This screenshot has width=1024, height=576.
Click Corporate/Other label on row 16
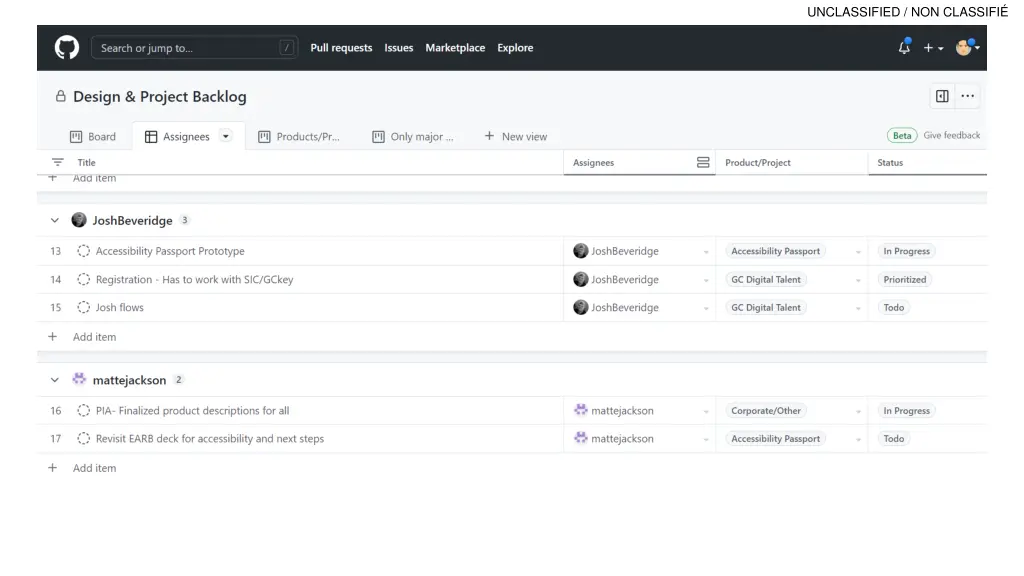click(x=765, y=411)
